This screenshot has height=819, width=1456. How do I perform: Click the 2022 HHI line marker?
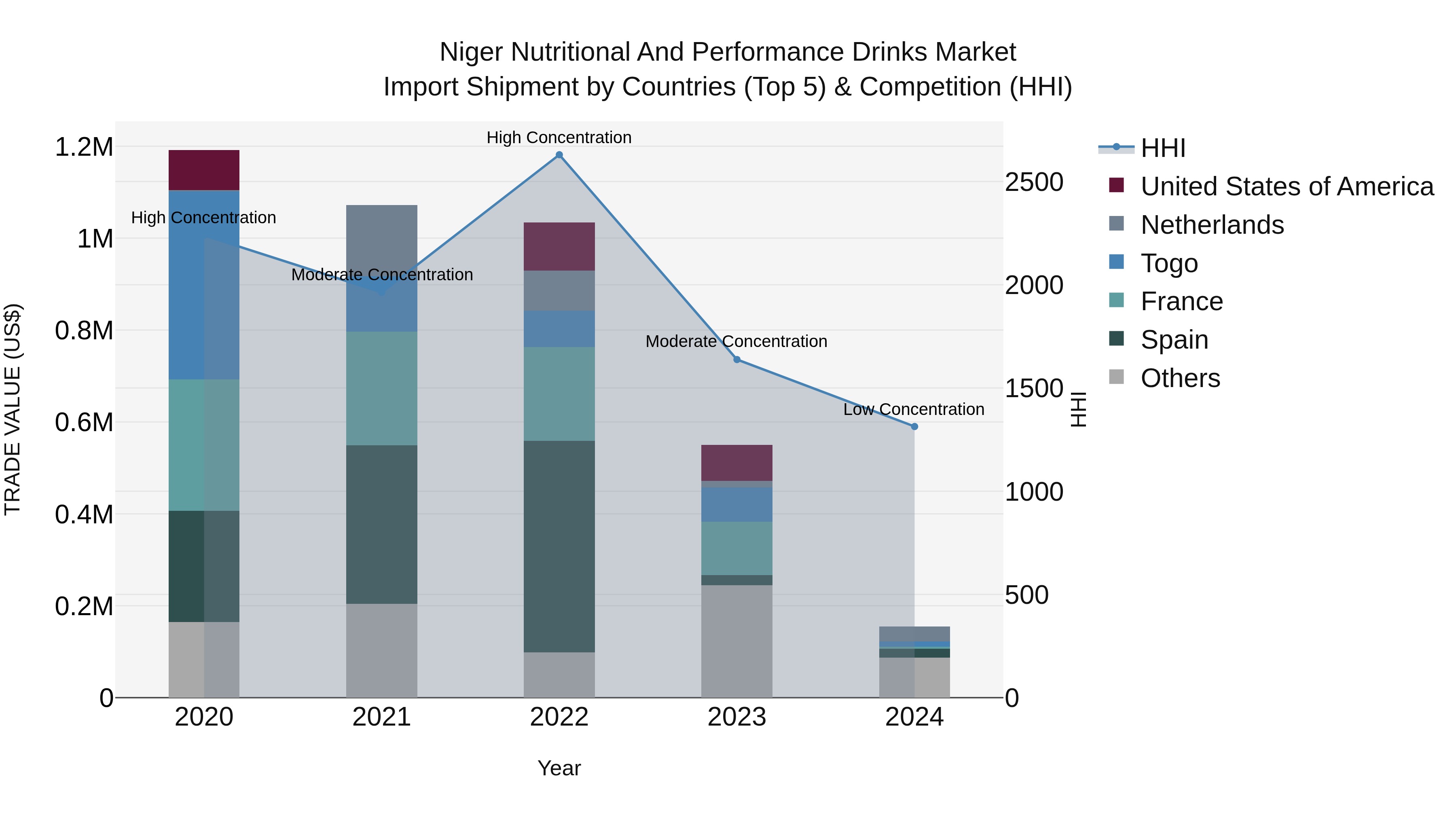click(x=559, y=155)
